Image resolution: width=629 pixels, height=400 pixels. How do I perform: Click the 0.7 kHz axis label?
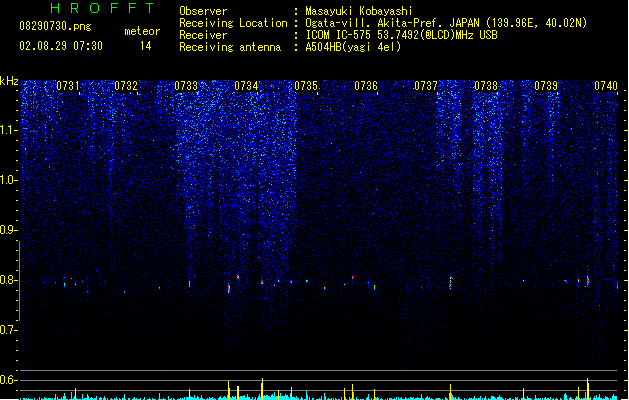9,330
